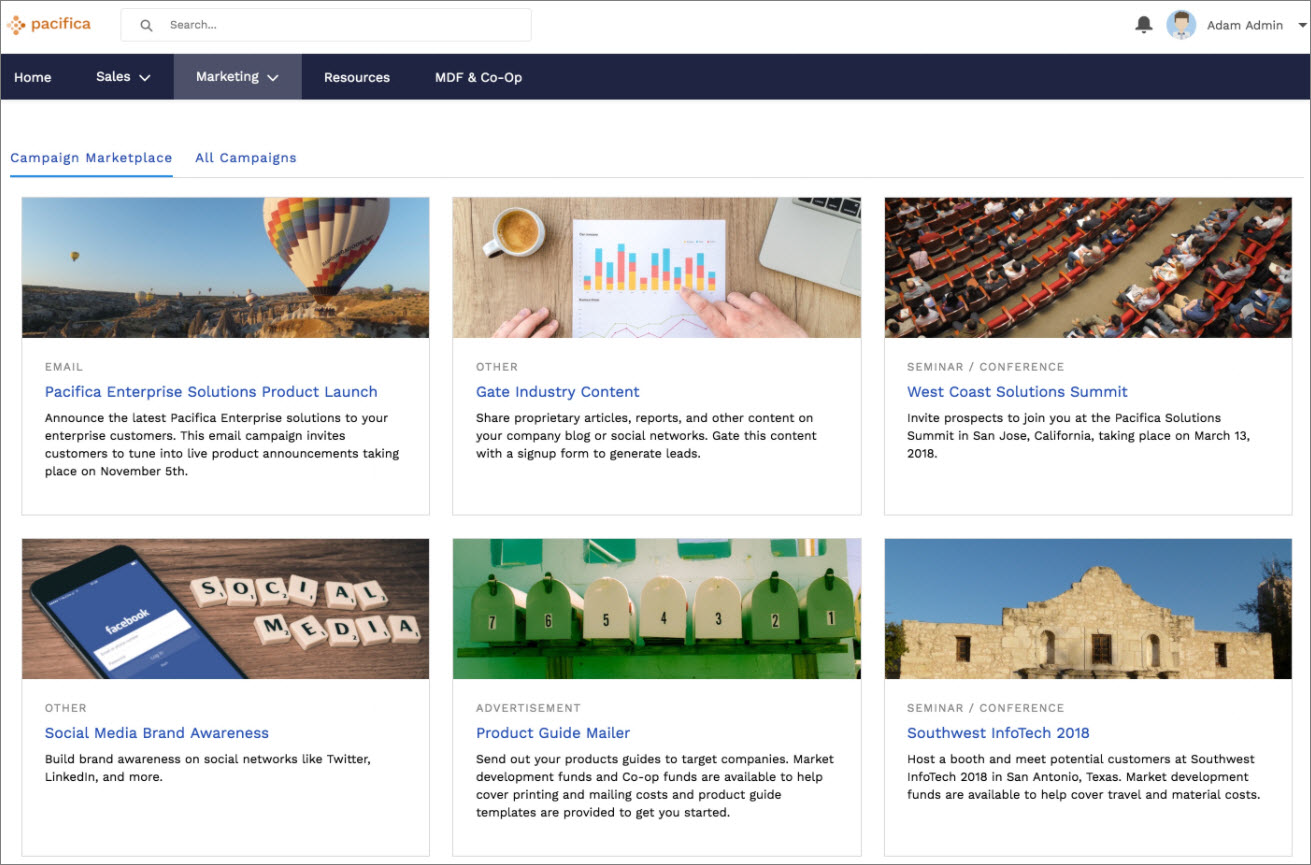Select the Campaign Marketplace tab
The height and width of the screenshot is (865, 1311).
[x=91, y=158]
